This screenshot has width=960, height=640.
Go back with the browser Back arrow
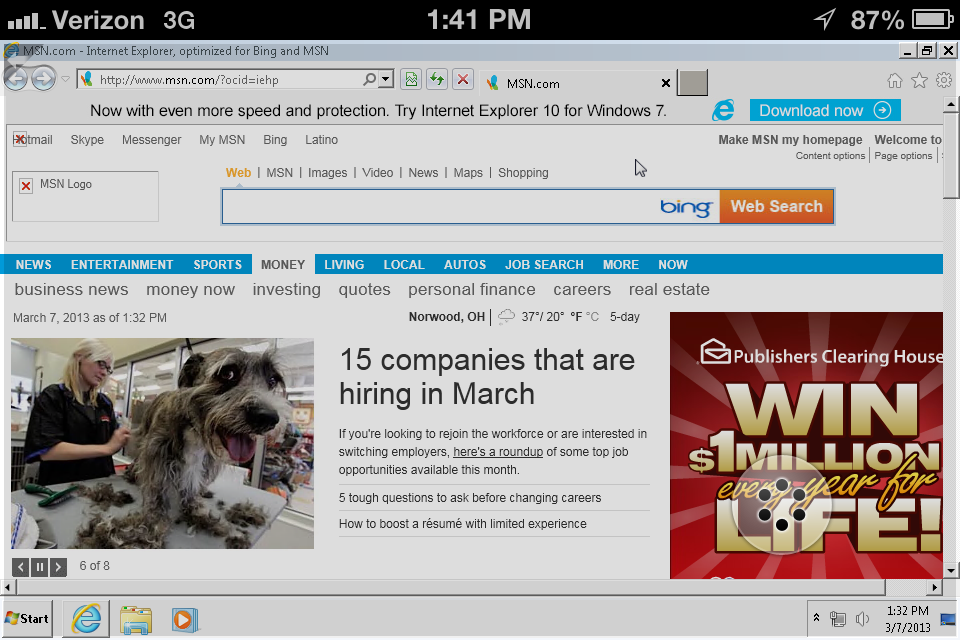point(16,79)
